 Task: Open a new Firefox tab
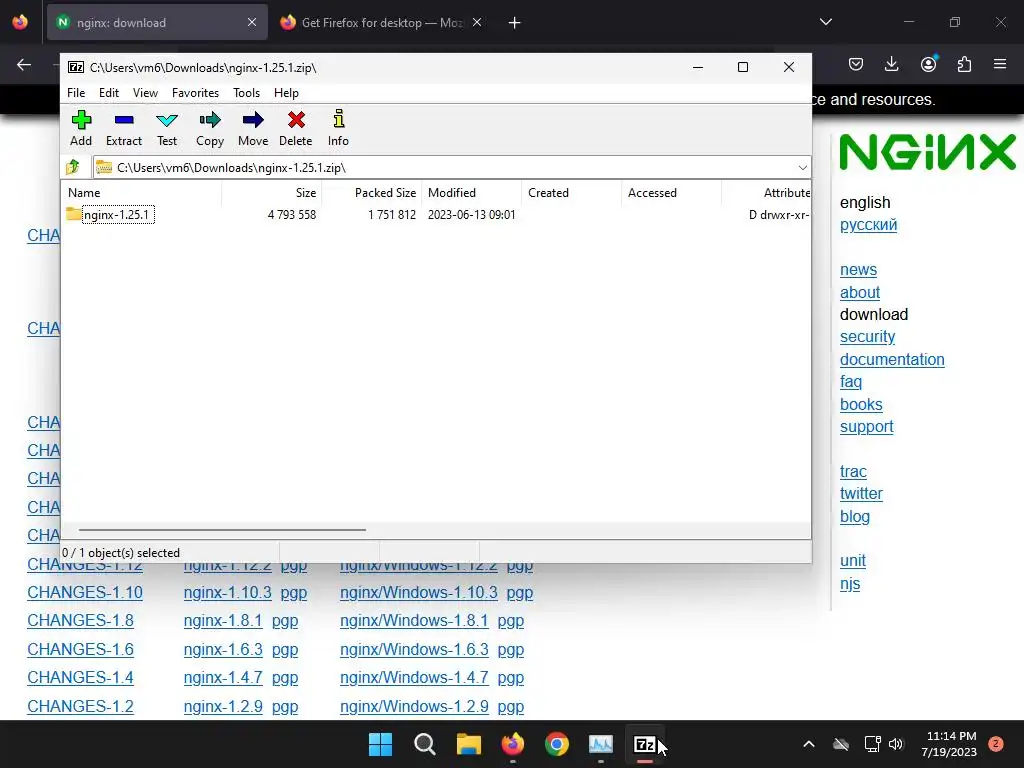pos(515,23)
